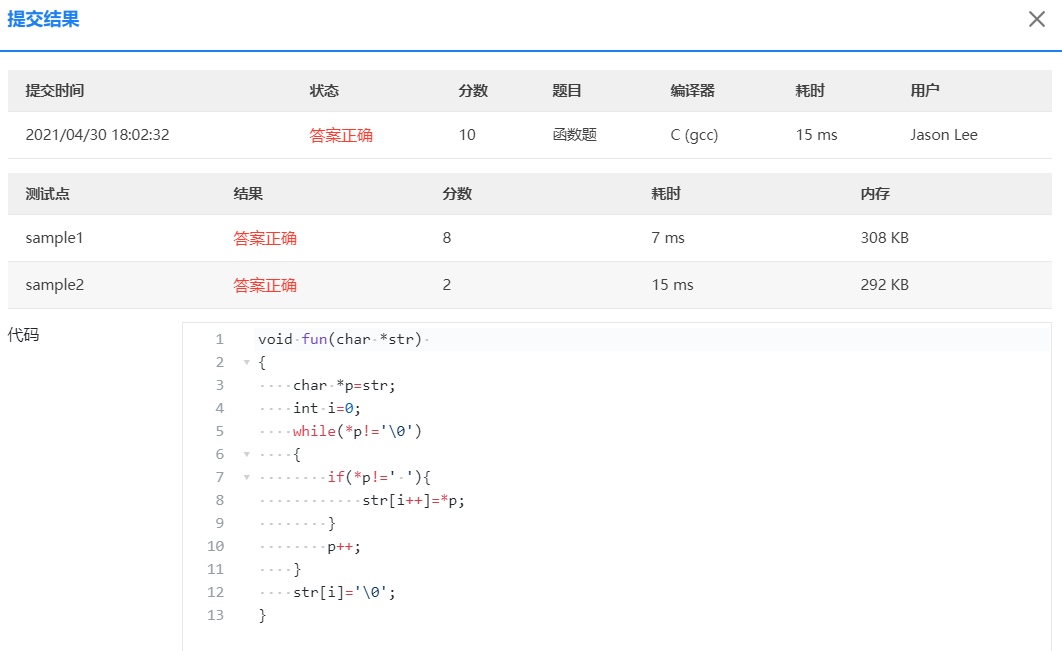Click line number 13 in code gutter

[x=215, y=615]
